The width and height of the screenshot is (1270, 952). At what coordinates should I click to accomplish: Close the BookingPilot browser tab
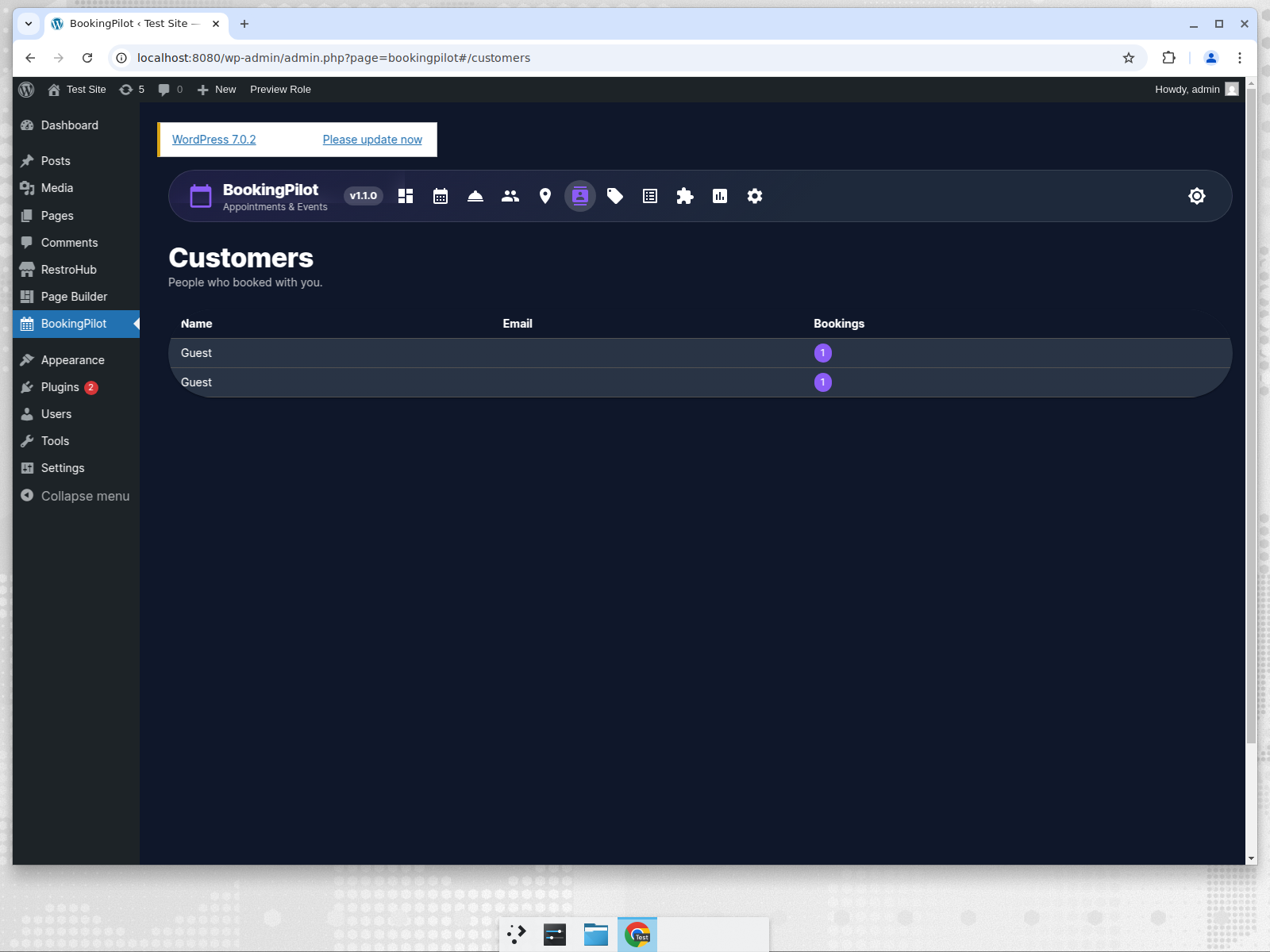click(x=216, y=24)
